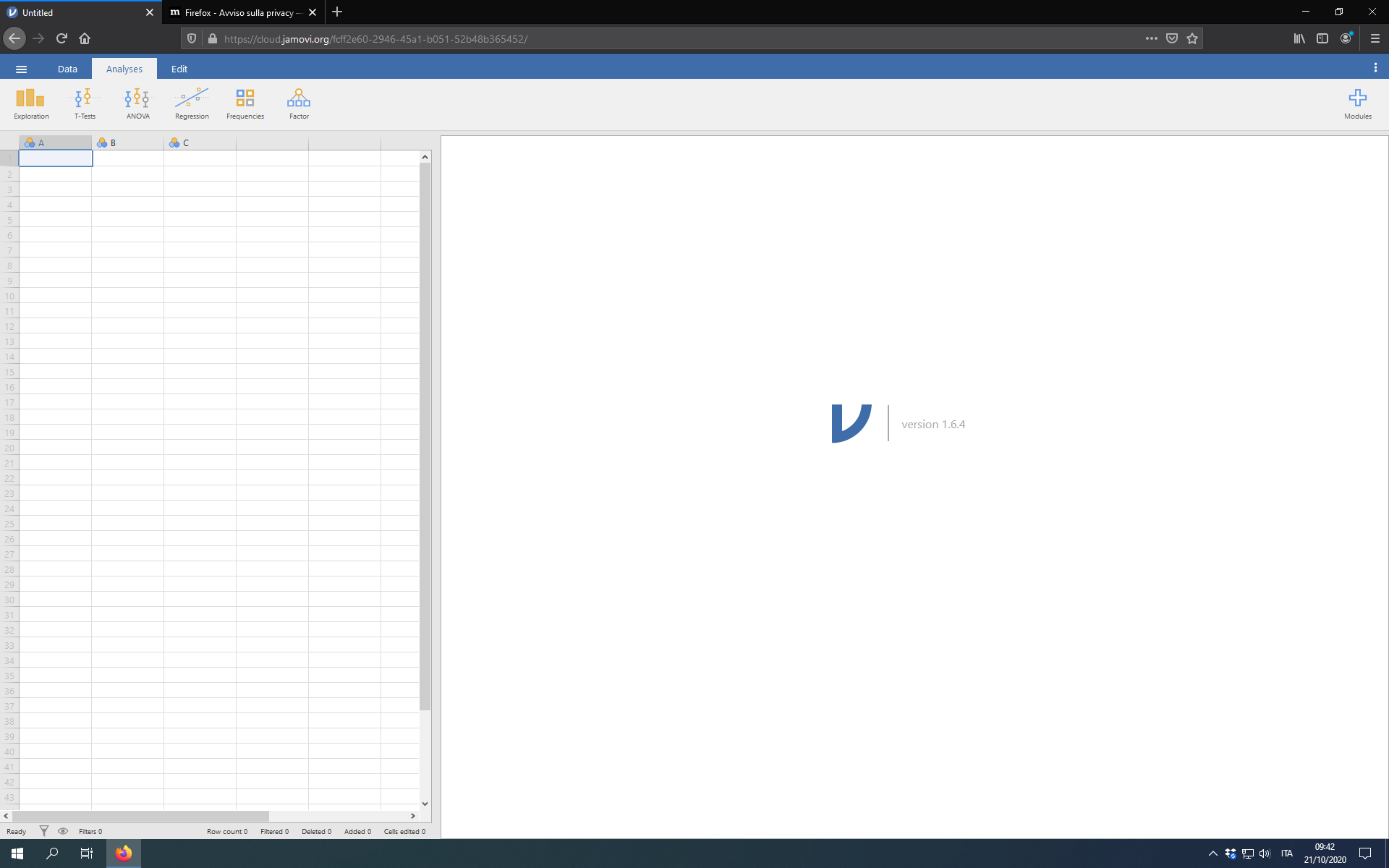Select the Factor analysis tool
The width and height of the screenshot is (1389, 868).
(298, 102)
